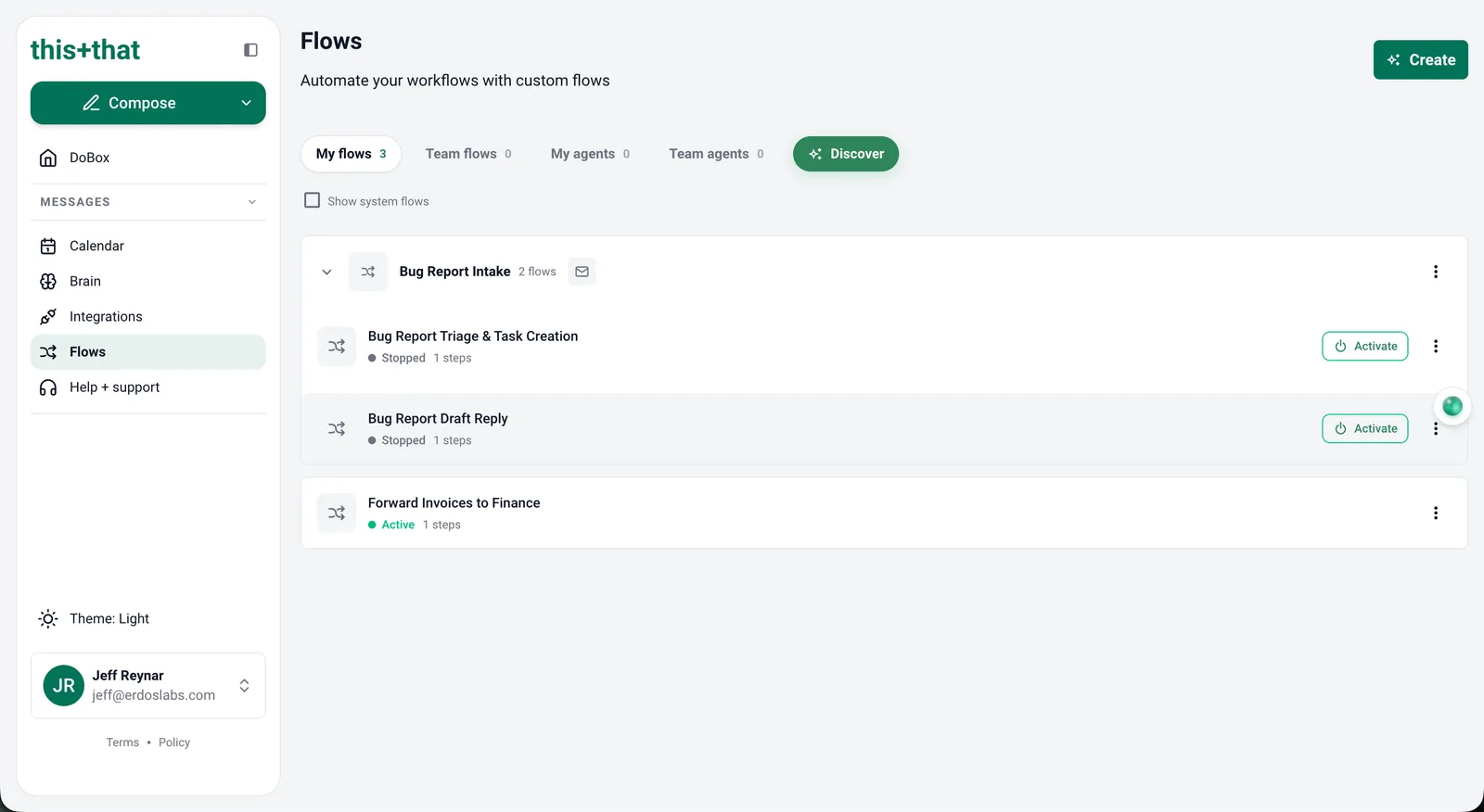Open the Bug Report Intake three-dot menu
The image size is (1484, 812).
click(x=1435, y=272)
